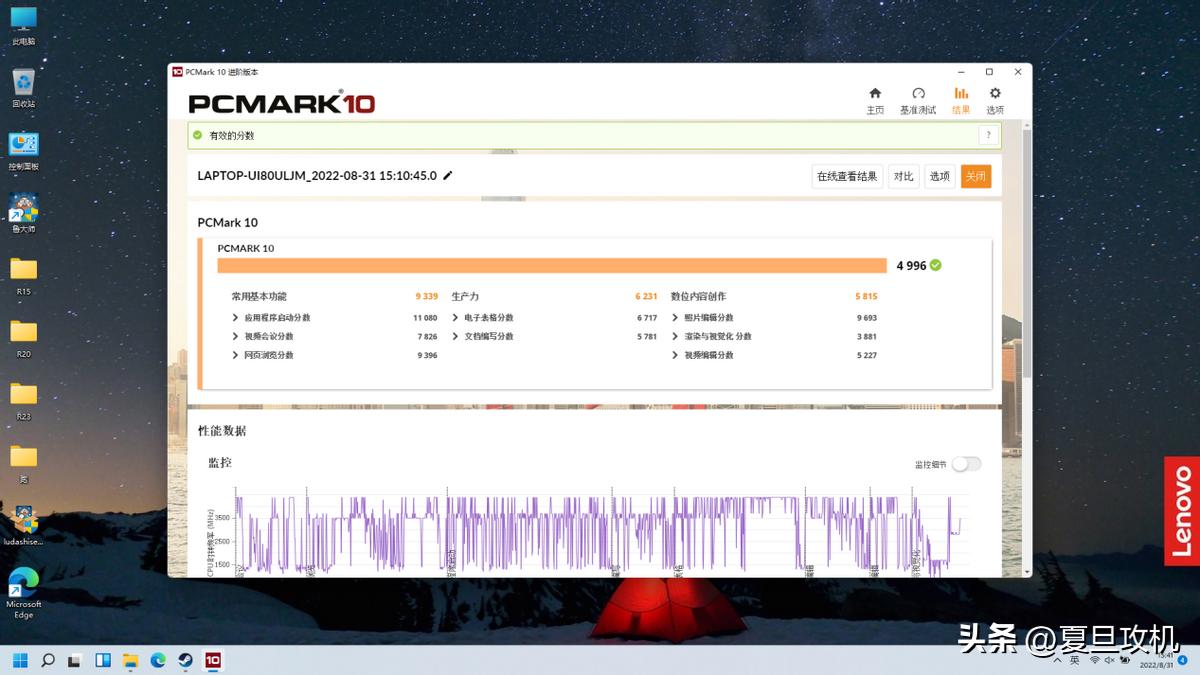
Task: Open the R15 folder on desktop
Action: [23, 276]
